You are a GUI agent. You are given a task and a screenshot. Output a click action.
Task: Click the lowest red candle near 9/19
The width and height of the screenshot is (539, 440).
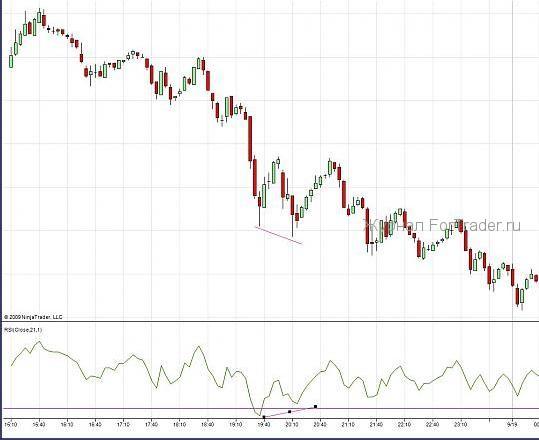pyautogui.click(x=517, y=296)
